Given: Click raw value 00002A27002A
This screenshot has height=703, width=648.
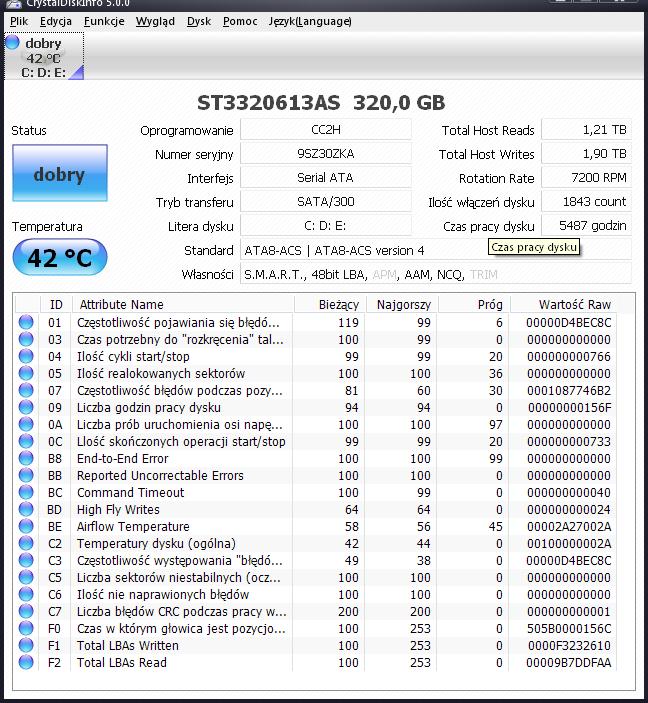Looking at the screenshot, I should coord(569,526).
